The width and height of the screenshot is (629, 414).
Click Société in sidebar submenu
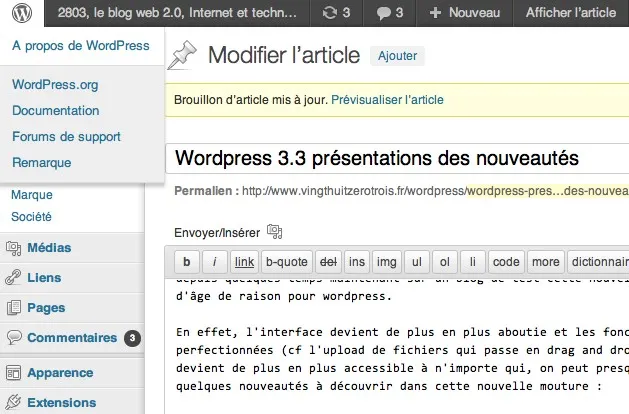(31, 217)
